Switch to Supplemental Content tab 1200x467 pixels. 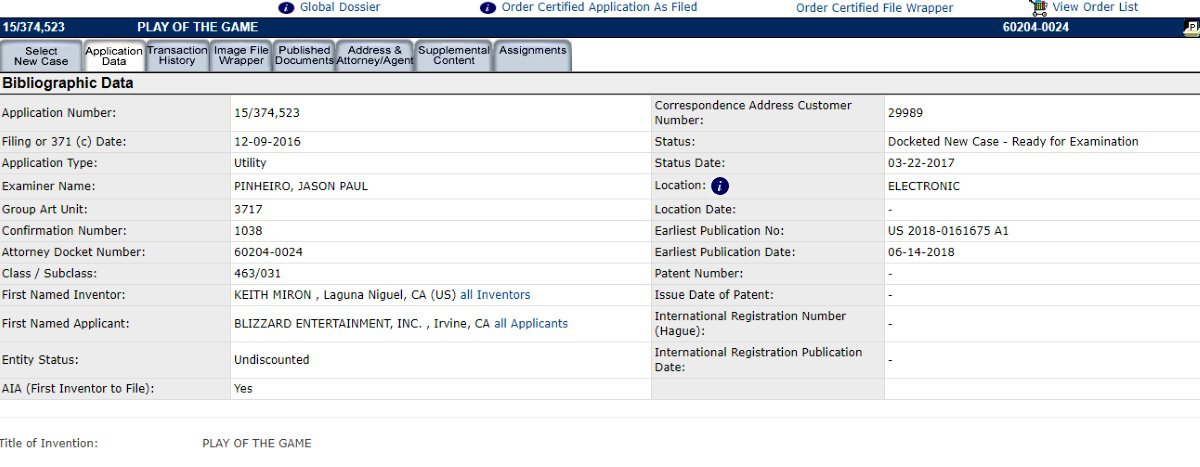[454, 55]
